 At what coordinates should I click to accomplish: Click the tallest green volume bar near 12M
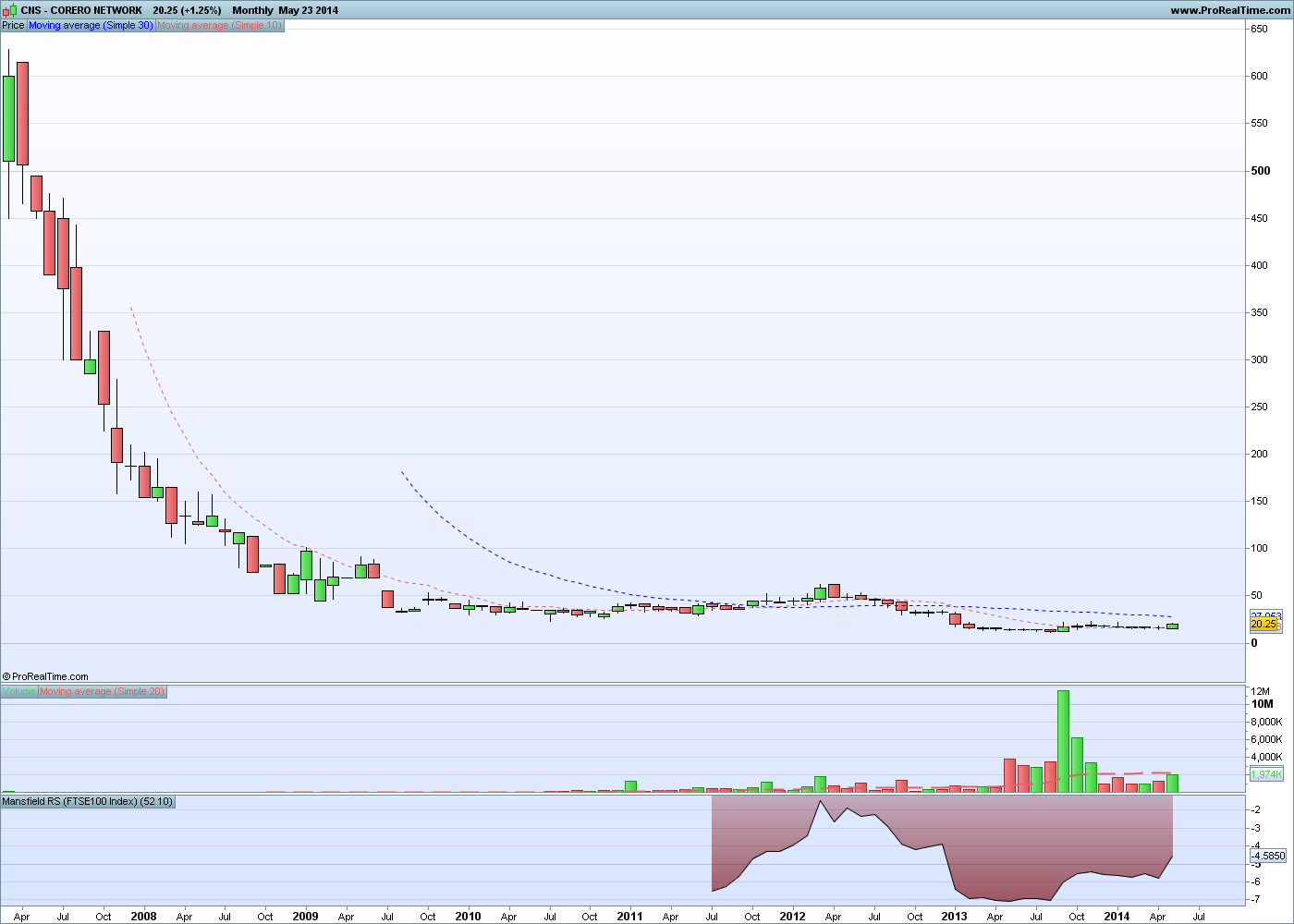point(1063,741)
